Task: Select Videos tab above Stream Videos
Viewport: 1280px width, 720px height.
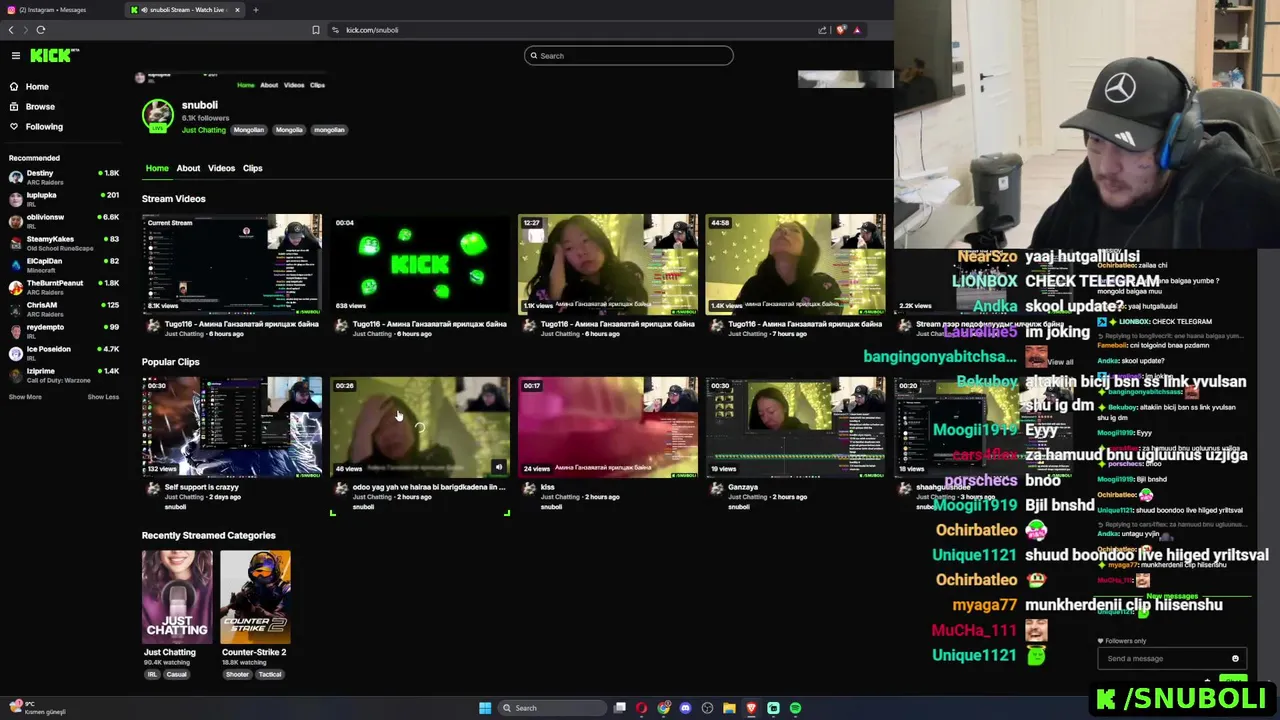Action: (221, 168)
